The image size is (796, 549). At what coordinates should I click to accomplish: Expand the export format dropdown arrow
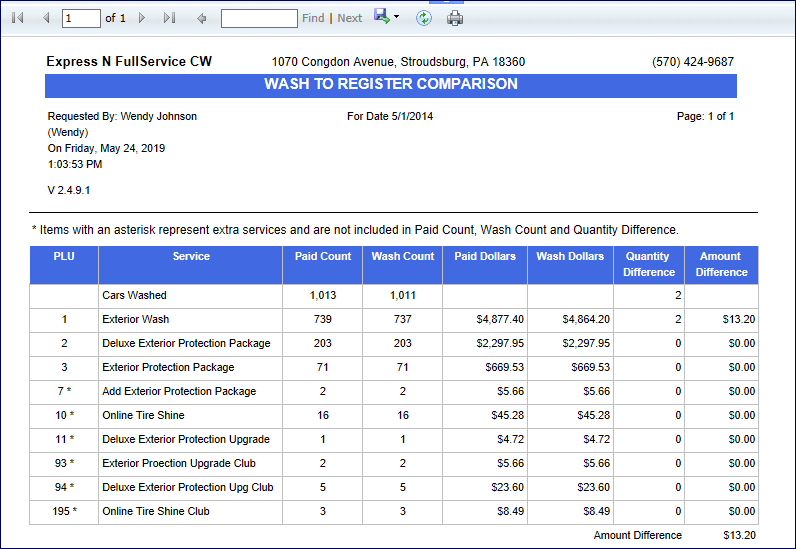[397, 17]
